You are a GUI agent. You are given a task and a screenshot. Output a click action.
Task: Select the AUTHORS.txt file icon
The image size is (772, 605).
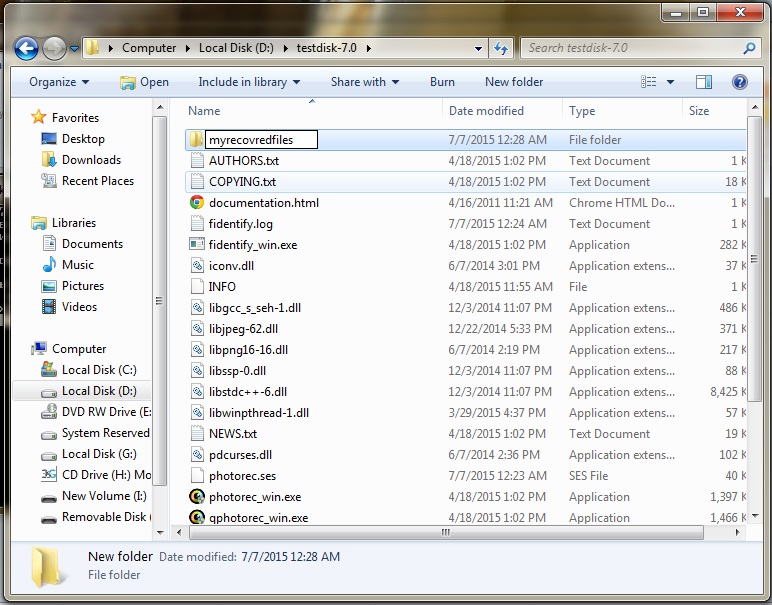tap(197, 160)
